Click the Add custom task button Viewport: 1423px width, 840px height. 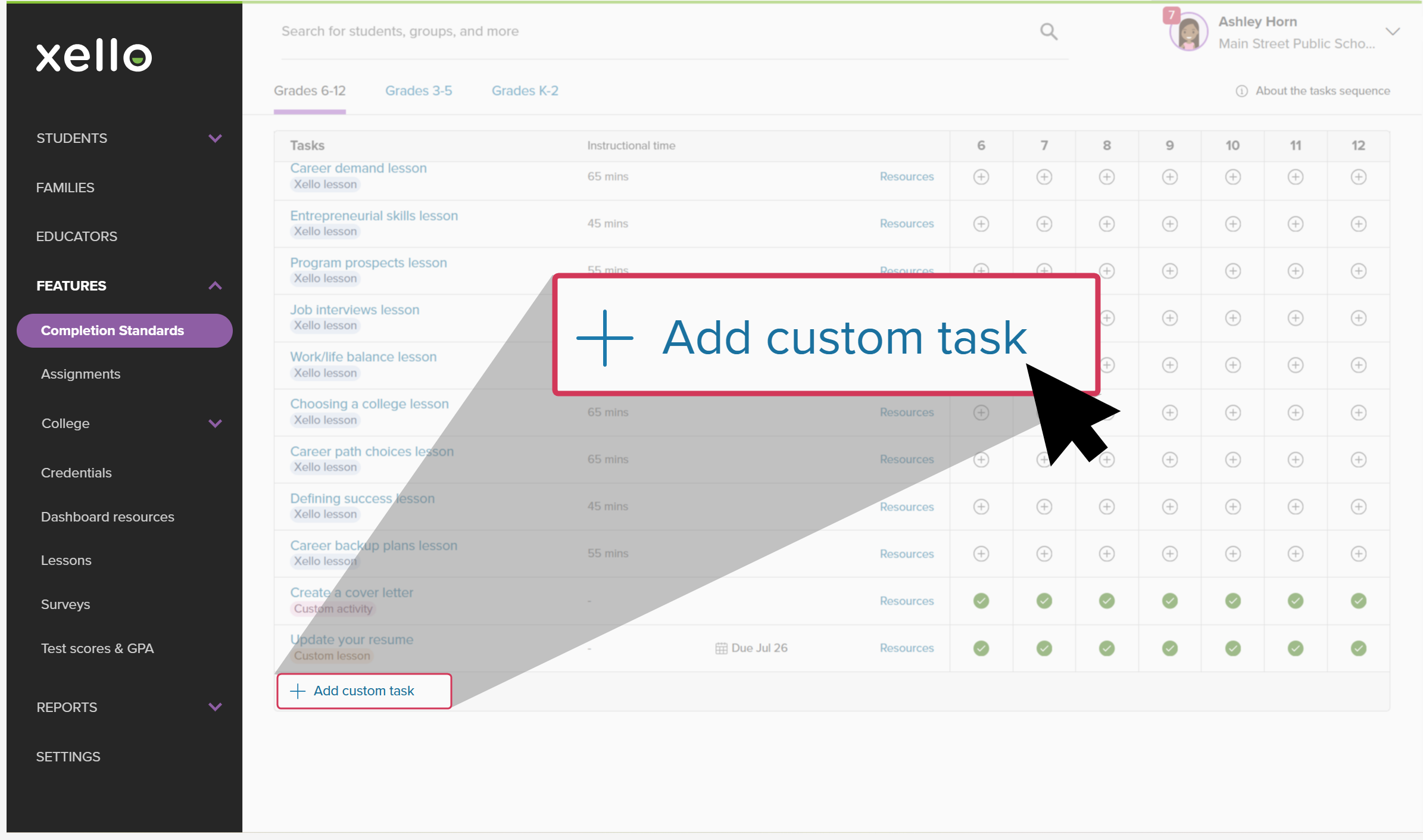point(364,691)
